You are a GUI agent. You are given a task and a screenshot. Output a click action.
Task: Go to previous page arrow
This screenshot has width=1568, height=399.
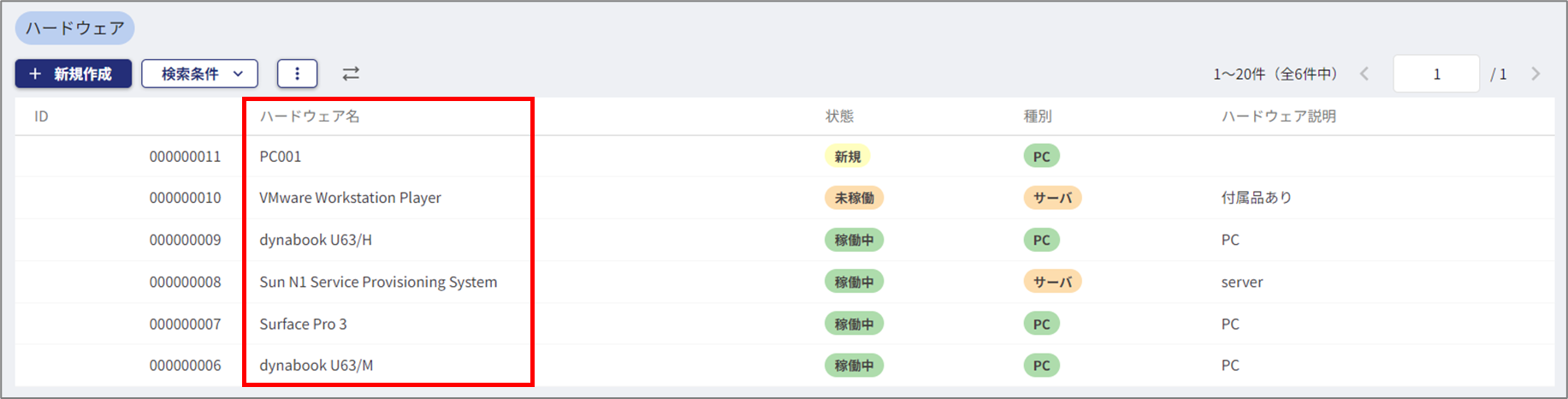click(1364, 74)
